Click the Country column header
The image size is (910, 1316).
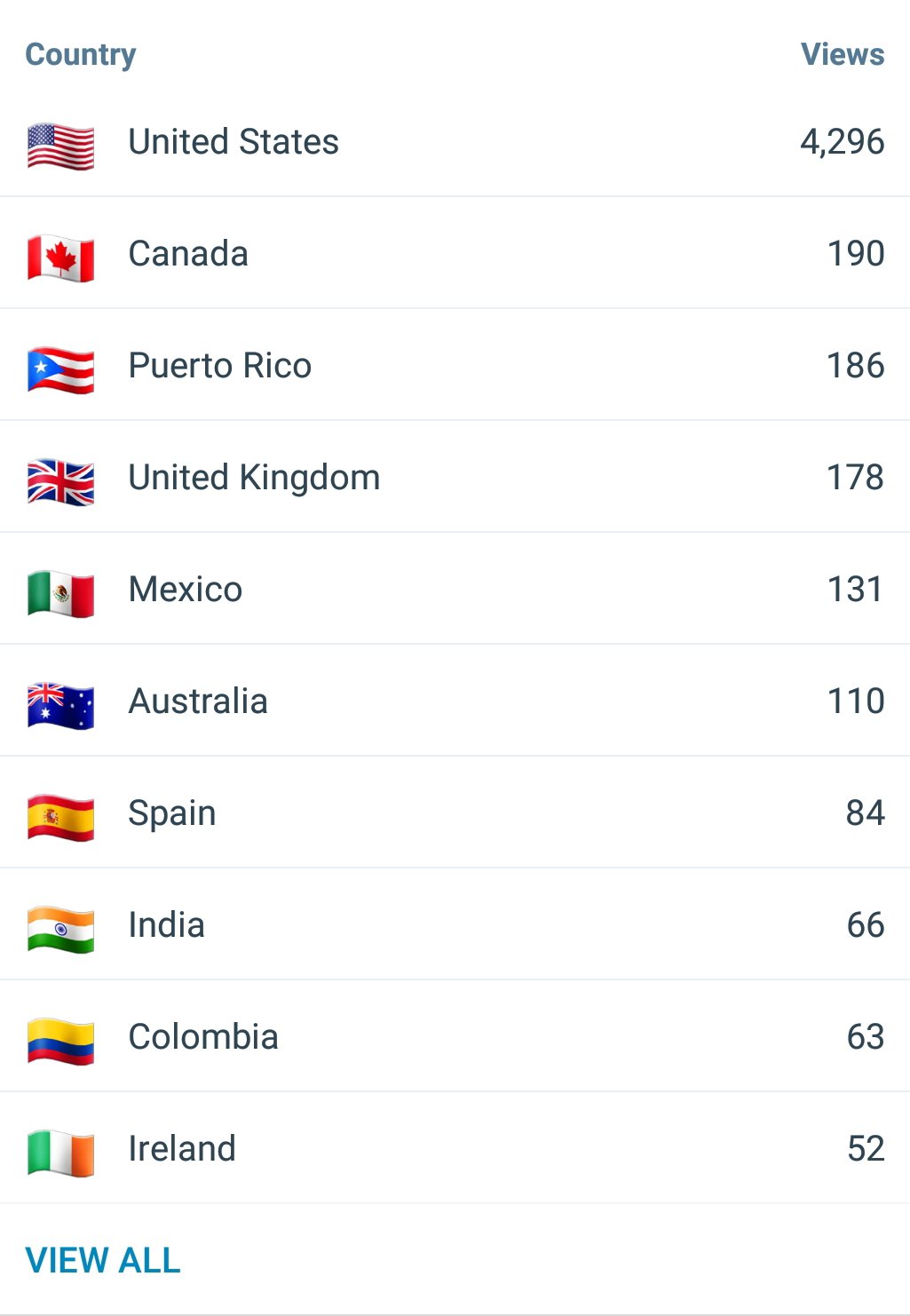pyautogui.click(x=81, y=54)
